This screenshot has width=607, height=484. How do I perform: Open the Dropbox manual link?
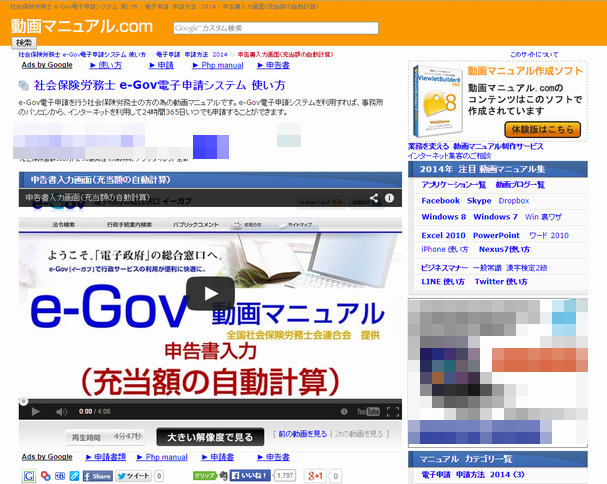(514, 201)
